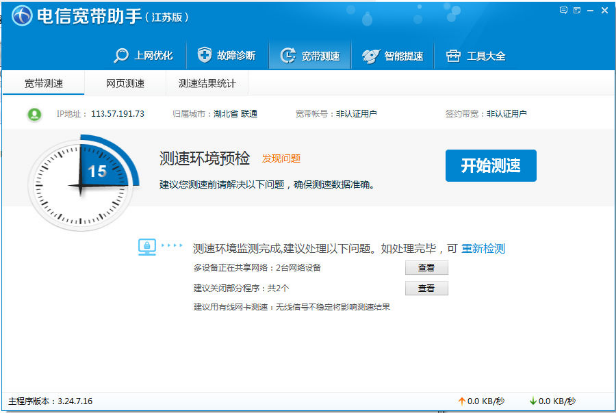Click 建议关闭部分程序 row text
Screen dimensions: 616x414
241,288
